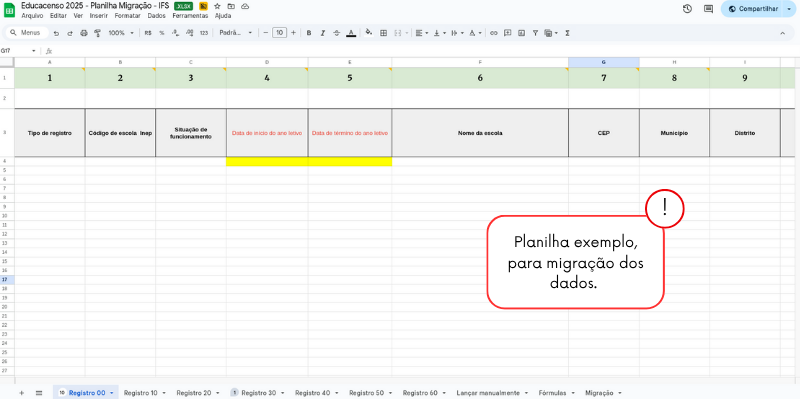
Task: Toggle bold formatting
Action: 309,33
